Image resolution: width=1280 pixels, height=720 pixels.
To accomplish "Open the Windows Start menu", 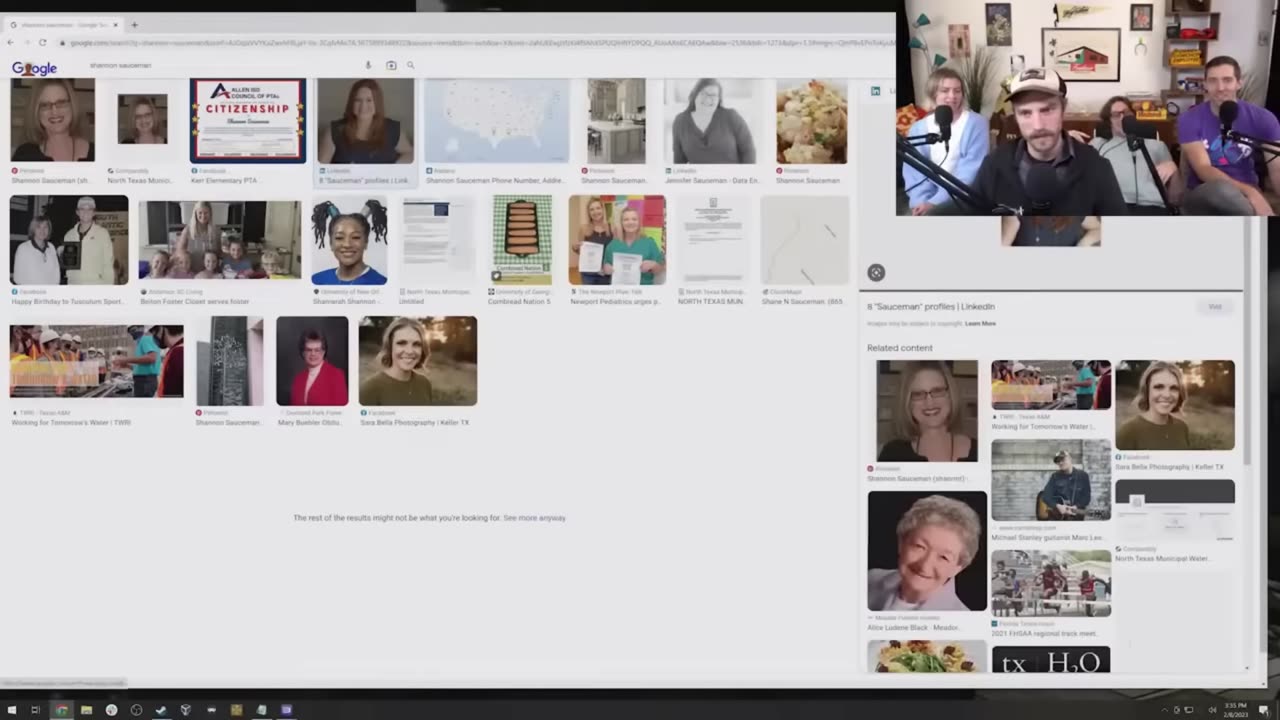I will (x=12, y=710).
